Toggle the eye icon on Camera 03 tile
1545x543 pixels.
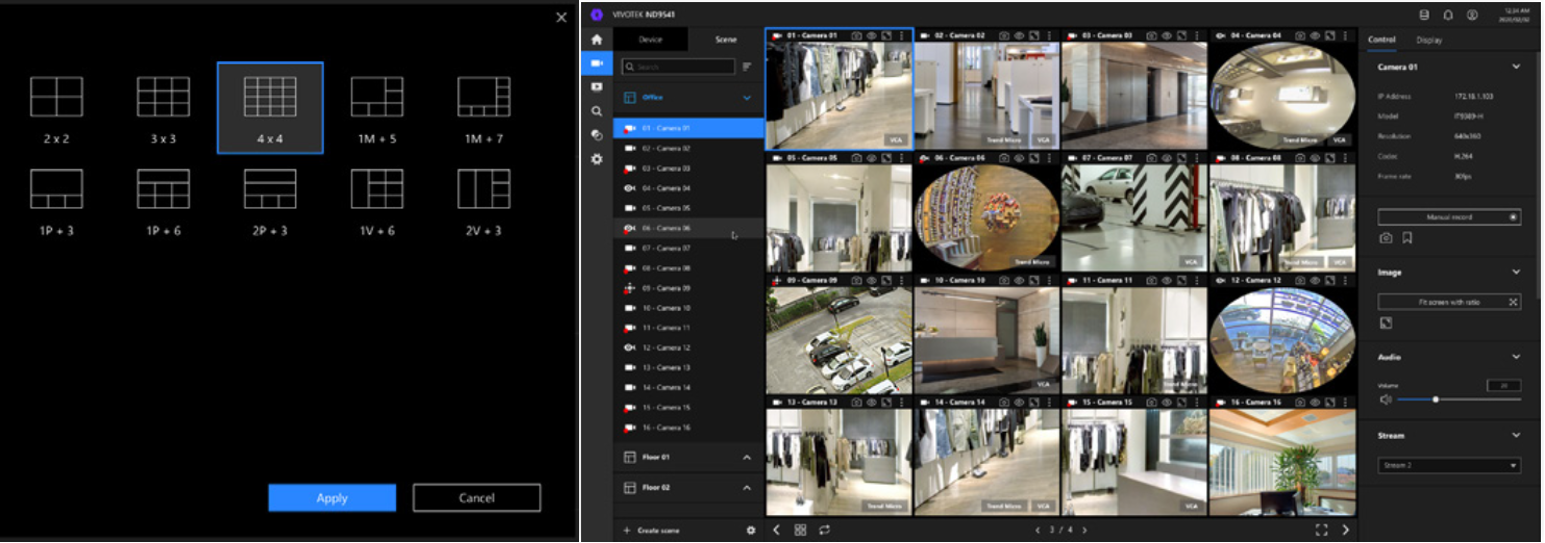point(1166,35)
